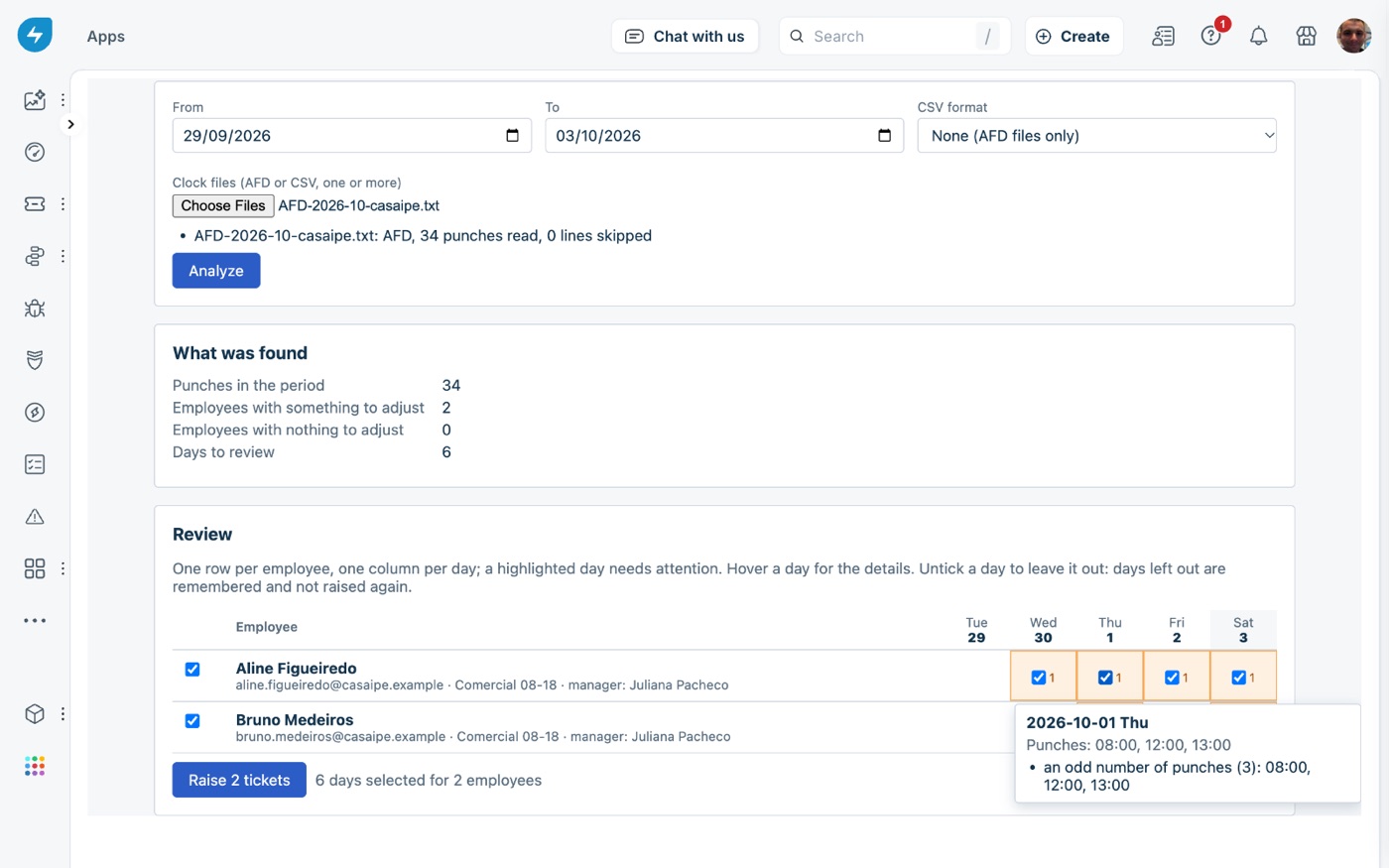This screenshot has height=868, width=1389.
Task: Open the Tickets icon in sidebar
Action: coord(35,204)
